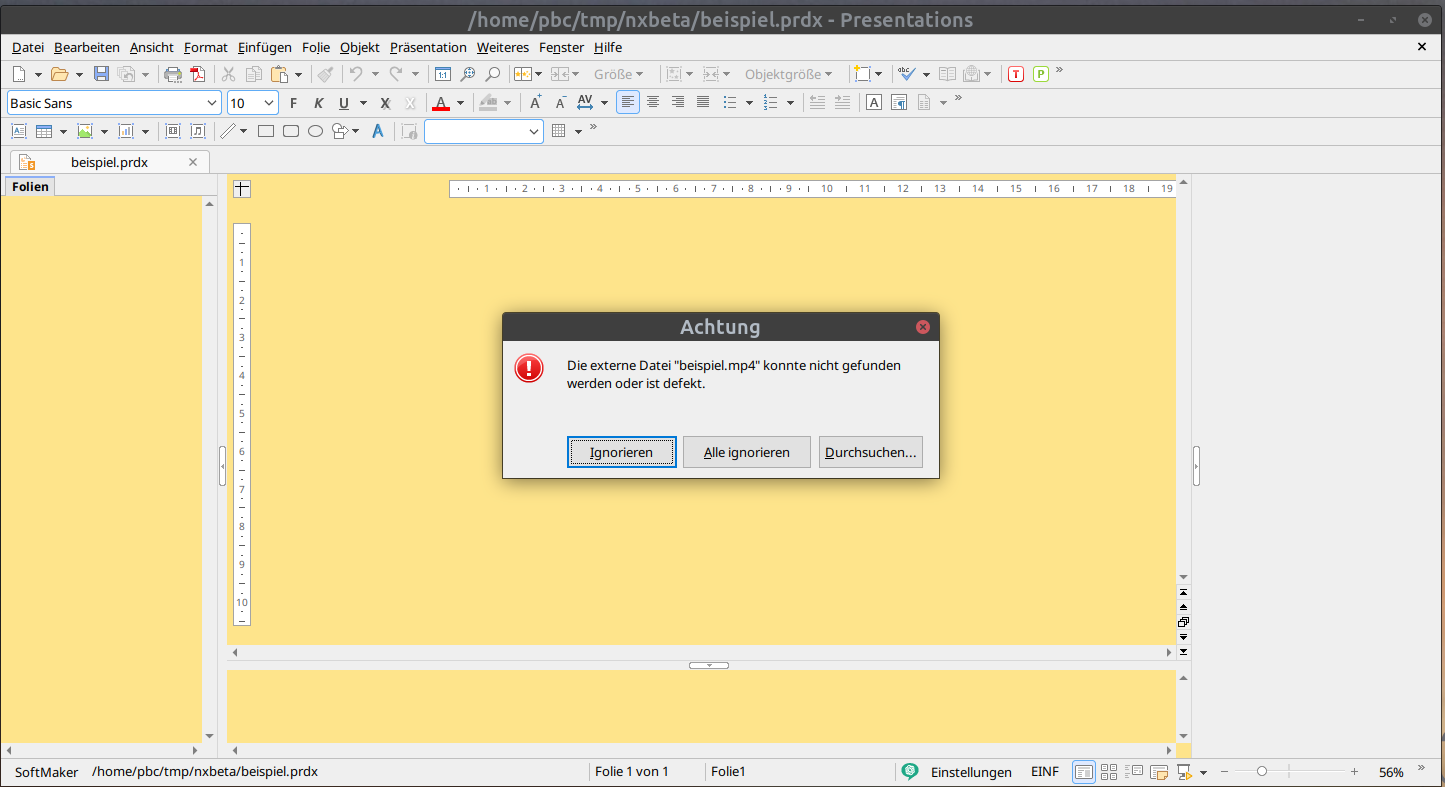Open the Basic Sans font dropdown

pyautogui.click(x=212, y=103)
